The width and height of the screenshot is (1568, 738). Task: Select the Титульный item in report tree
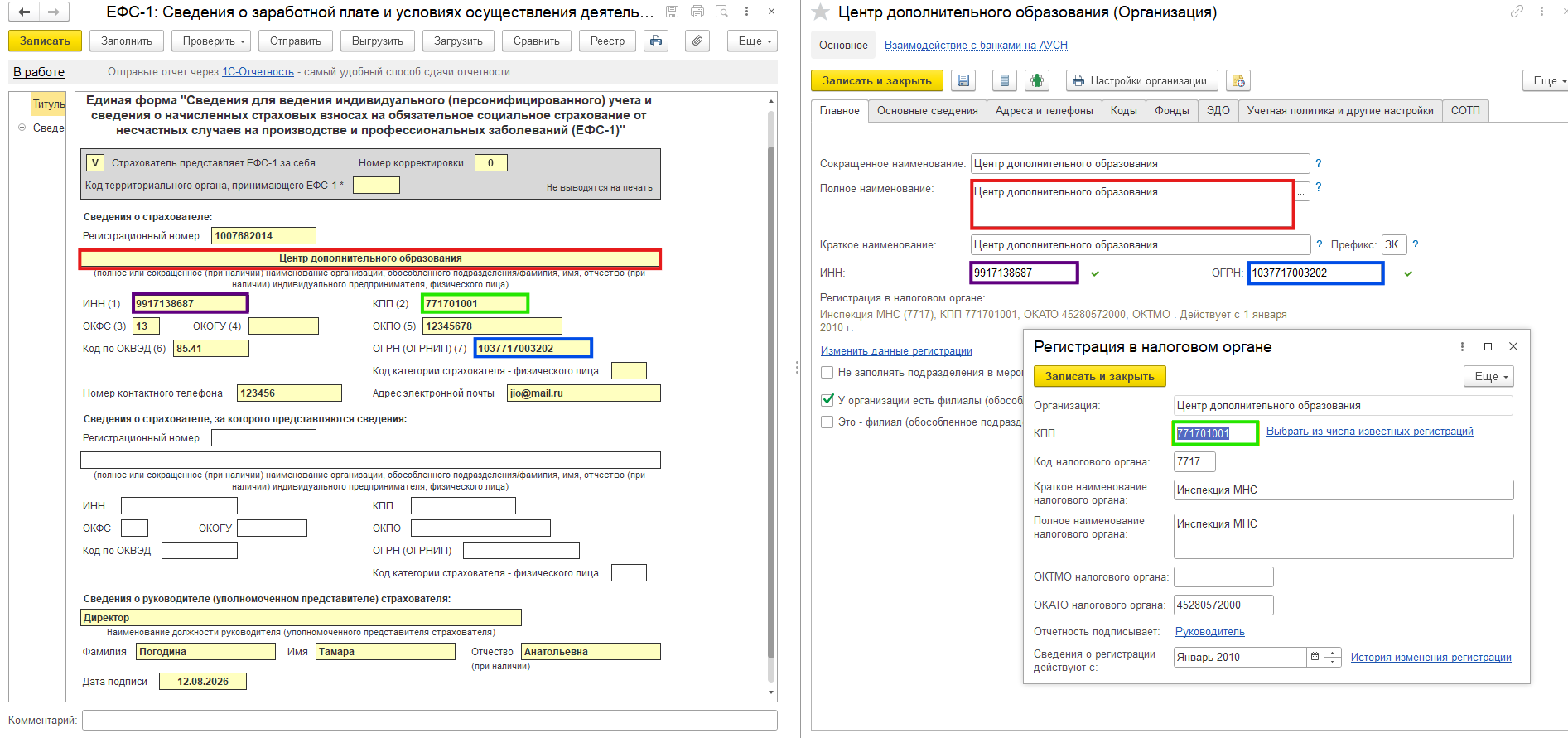click(x=49, y=104)
